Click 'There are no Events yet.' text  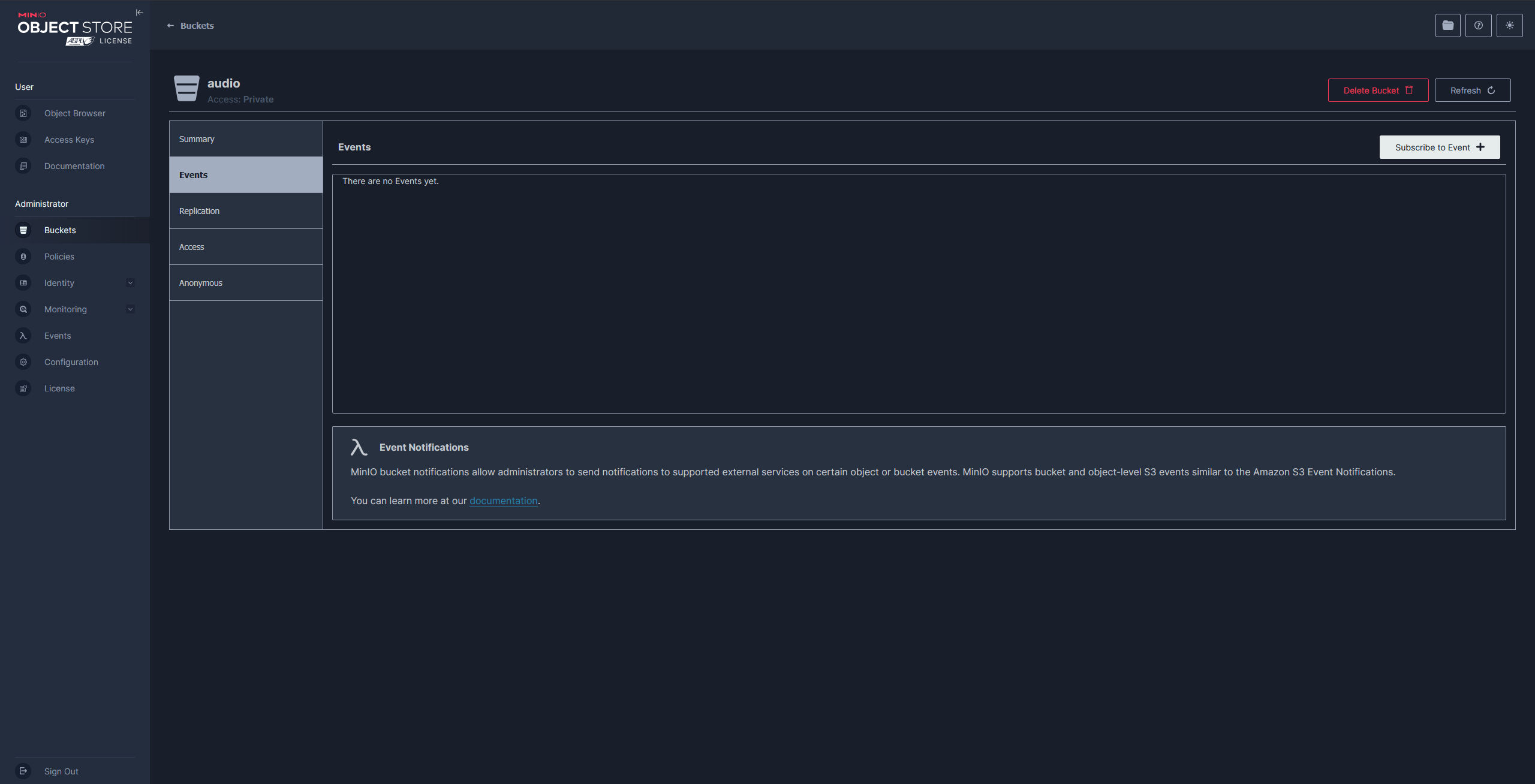[x=390, y=181]
